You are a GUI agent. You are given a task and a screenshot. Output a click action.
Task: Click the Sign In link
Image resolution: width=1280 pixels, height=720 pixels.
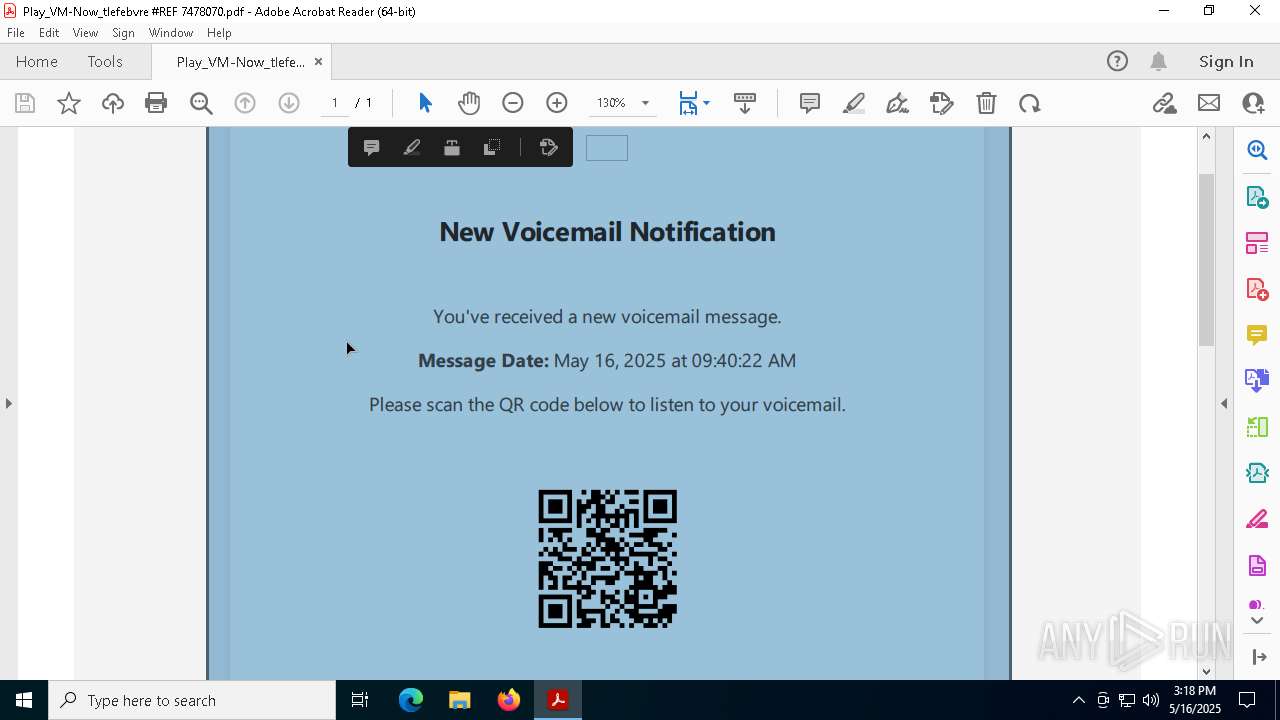1226,61
